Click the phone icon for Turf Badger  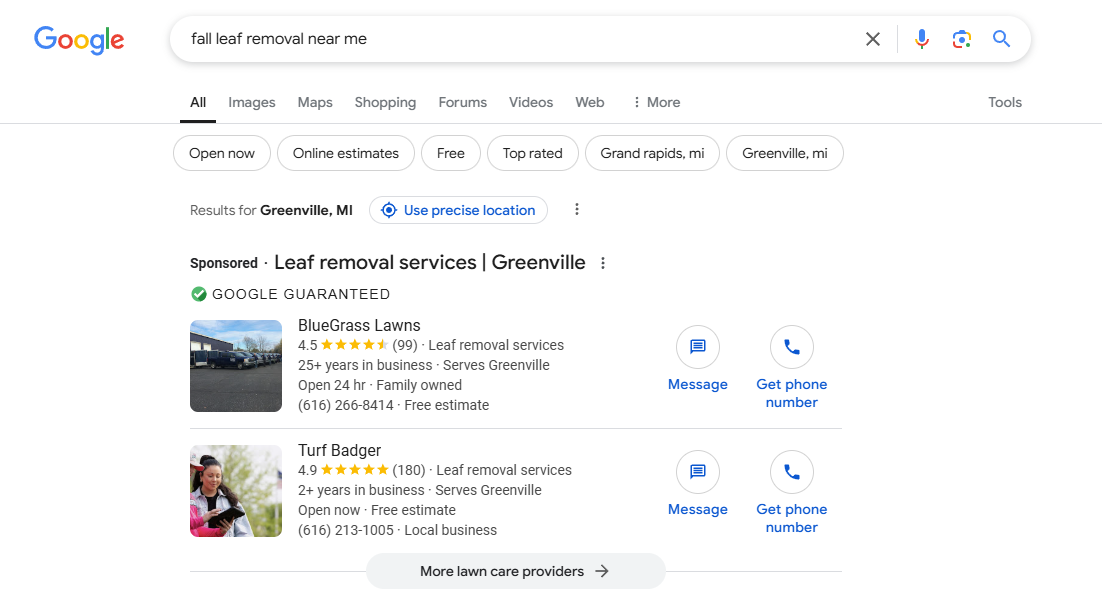791,471
